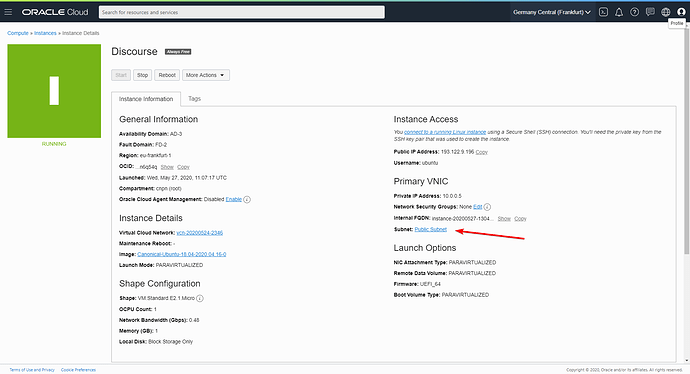Open Cloud Shell terminal icon
Image resolution: width=690 pixels, height=374 pixels.
603,12
